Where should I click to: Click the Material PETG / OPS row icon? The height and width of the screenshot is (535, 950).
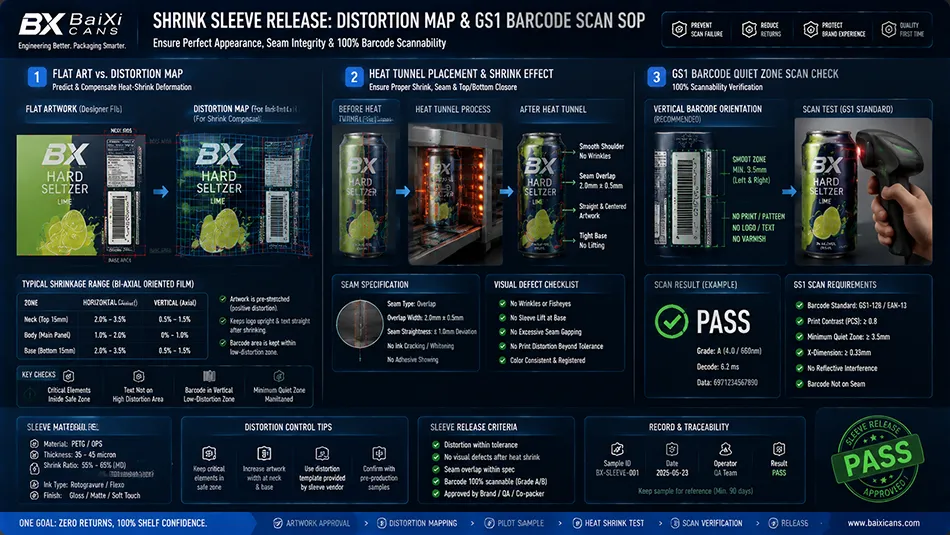34,444
